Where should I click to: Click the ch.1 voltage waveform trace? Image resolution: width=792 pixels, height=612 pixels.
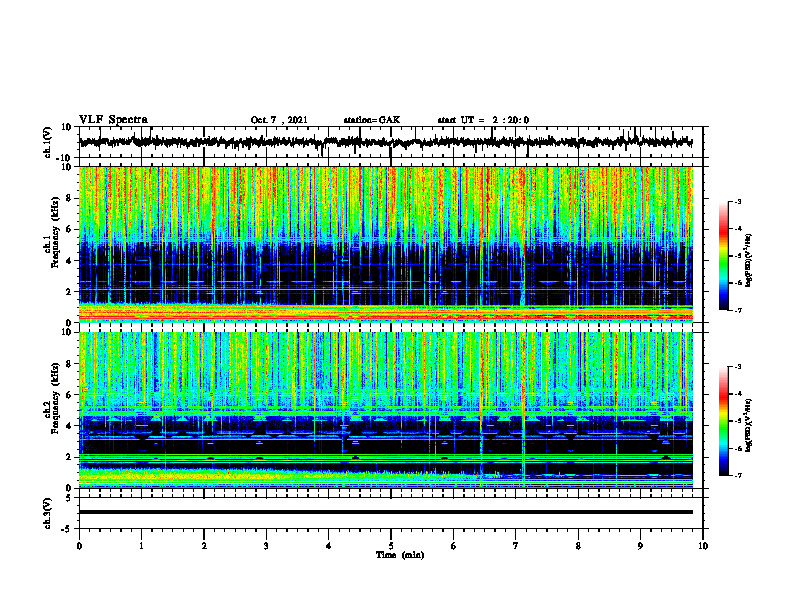click(385, 142)
